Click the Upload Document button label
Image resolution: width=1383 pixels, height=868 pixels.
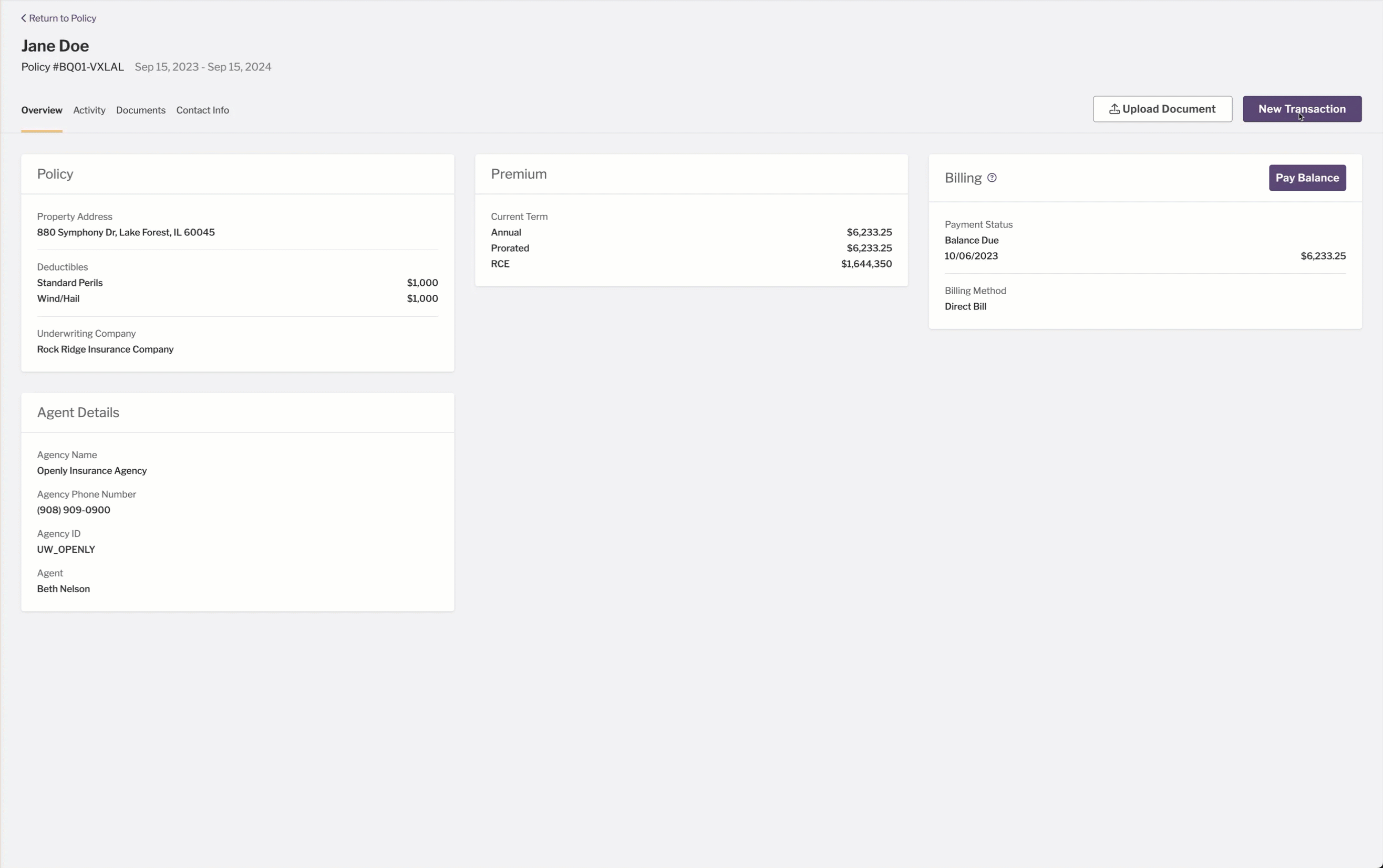tap(1168, 109)
